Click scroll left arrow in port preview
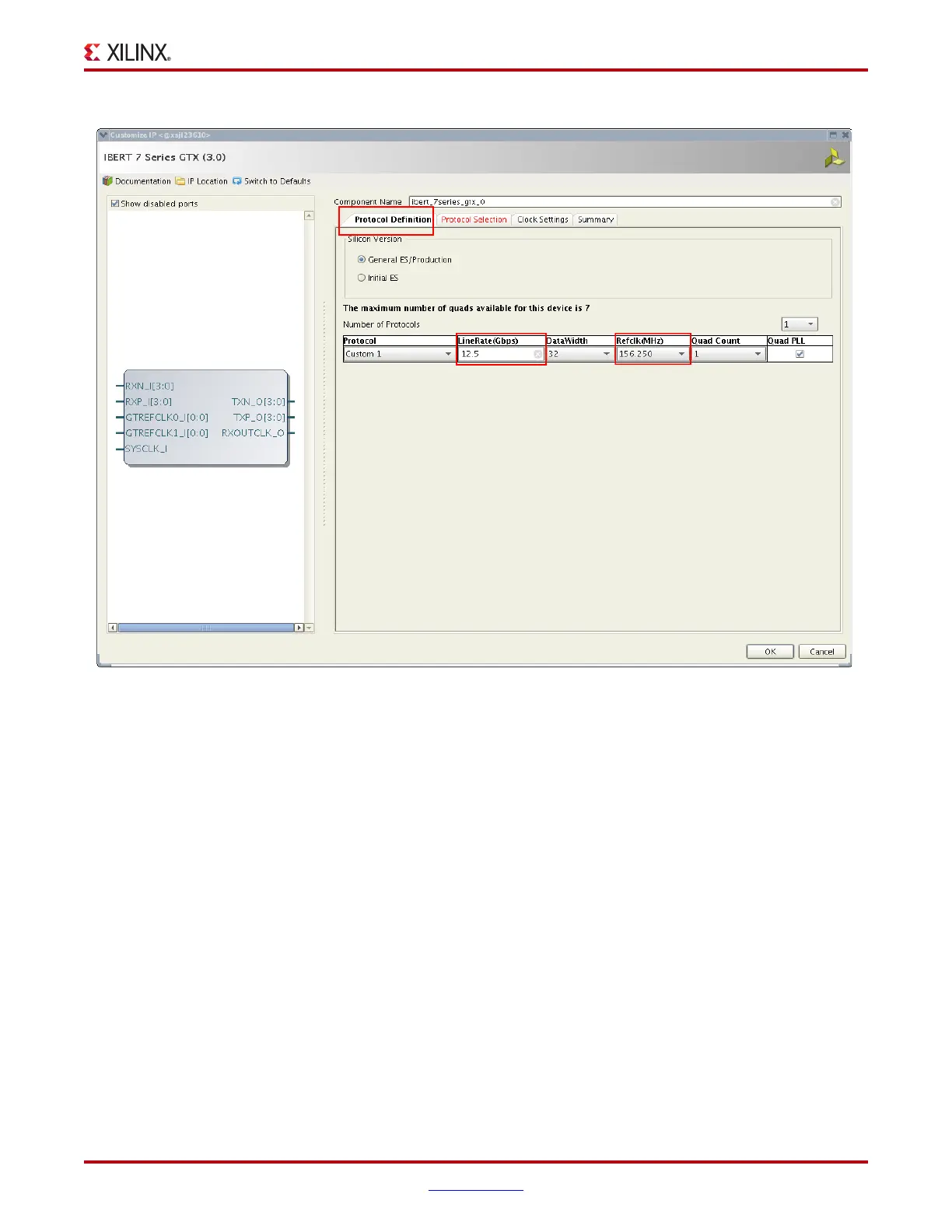 pyautogui.click(x=113, y=628)
